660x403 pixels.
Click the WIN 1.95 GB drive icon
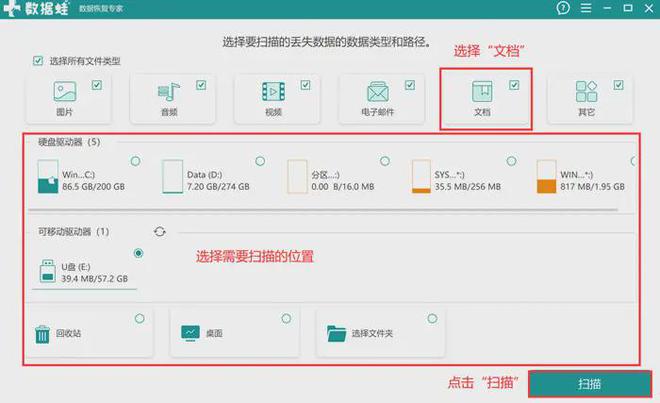click(x=546, y=177)
